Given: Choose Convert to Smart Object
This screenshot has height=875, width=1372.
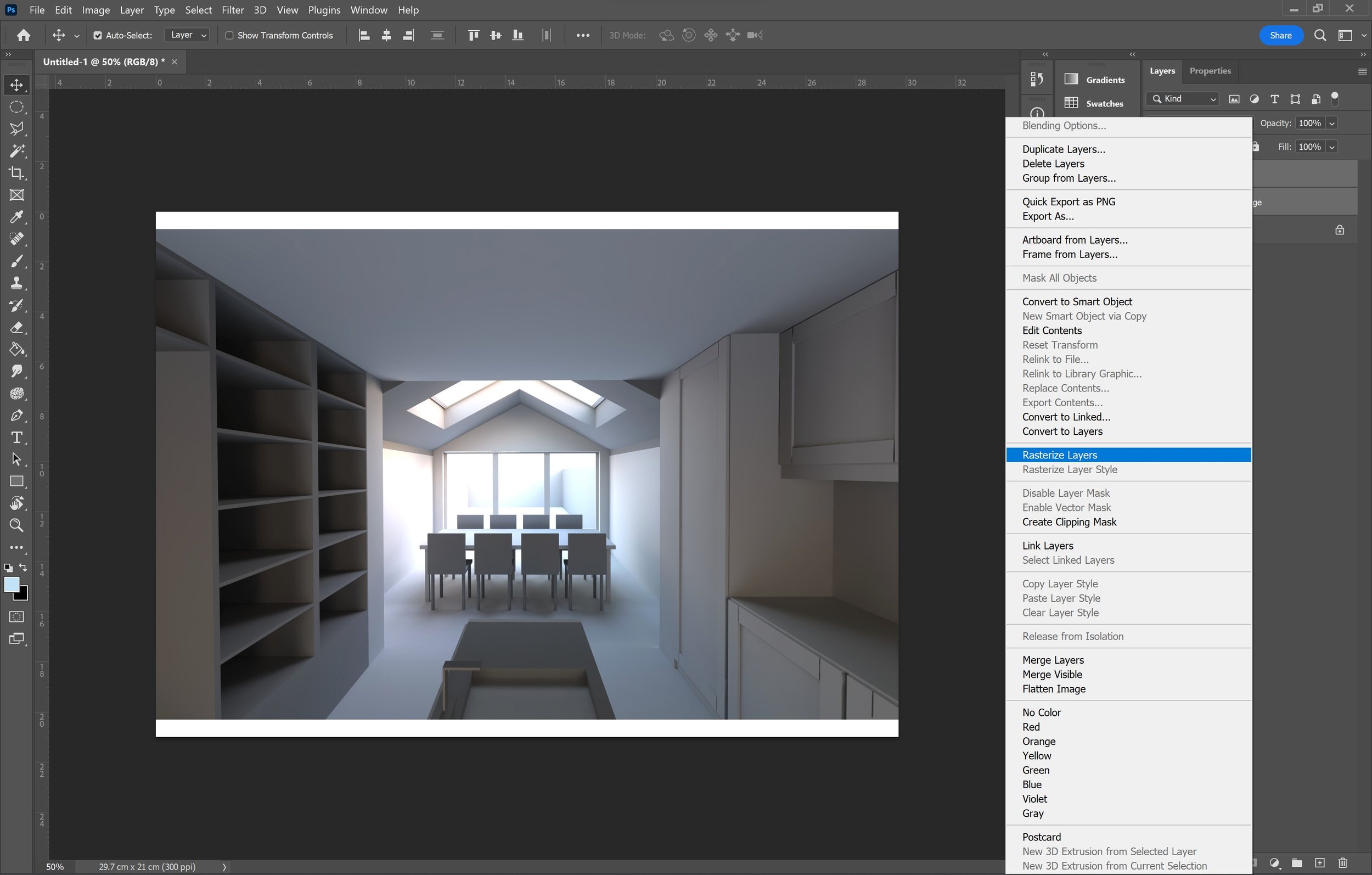Looking at the screenshot, I should (1128, 301).
